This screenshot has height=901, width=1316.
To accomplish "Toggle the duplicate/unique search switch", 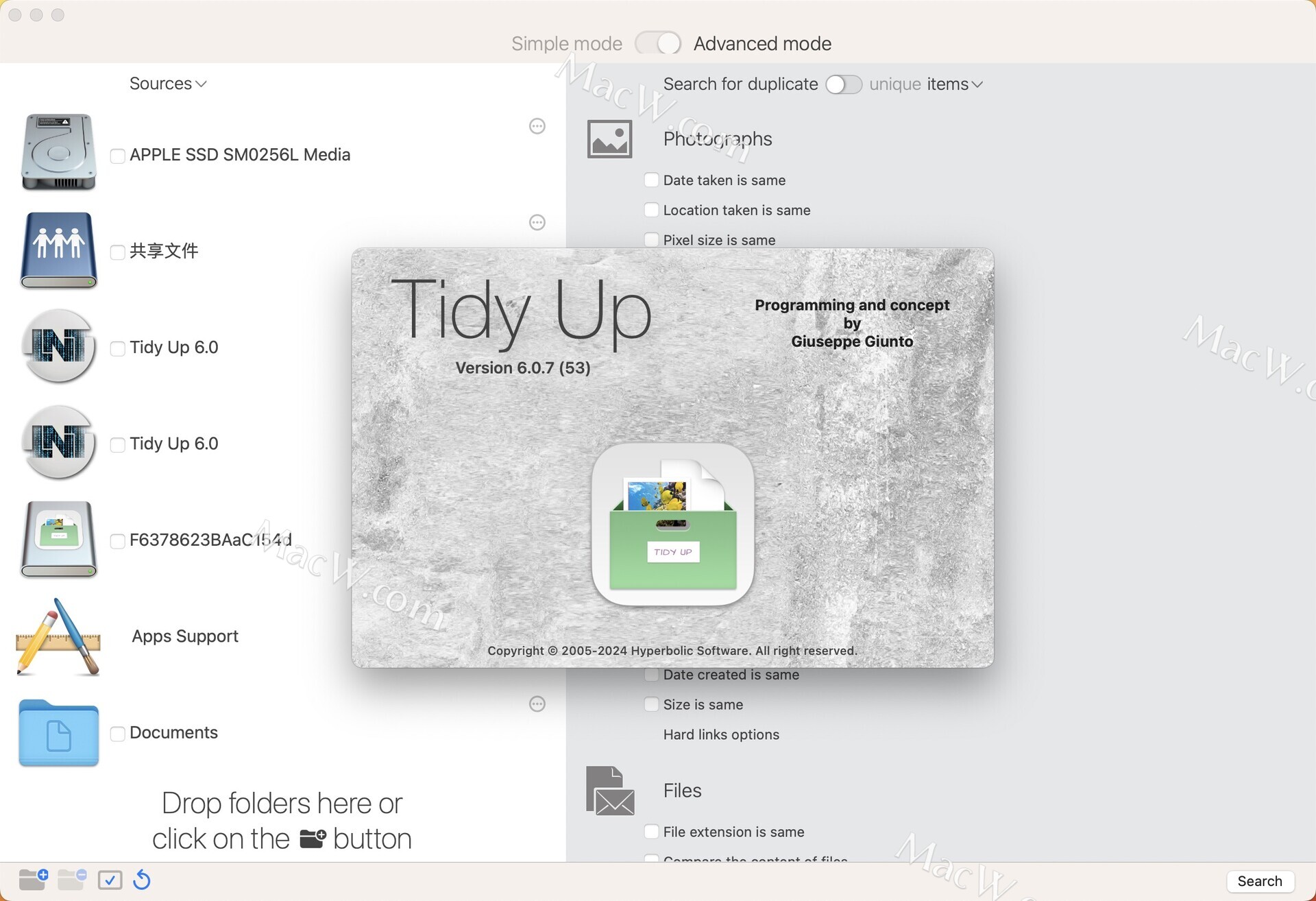I will pos(844,84).
